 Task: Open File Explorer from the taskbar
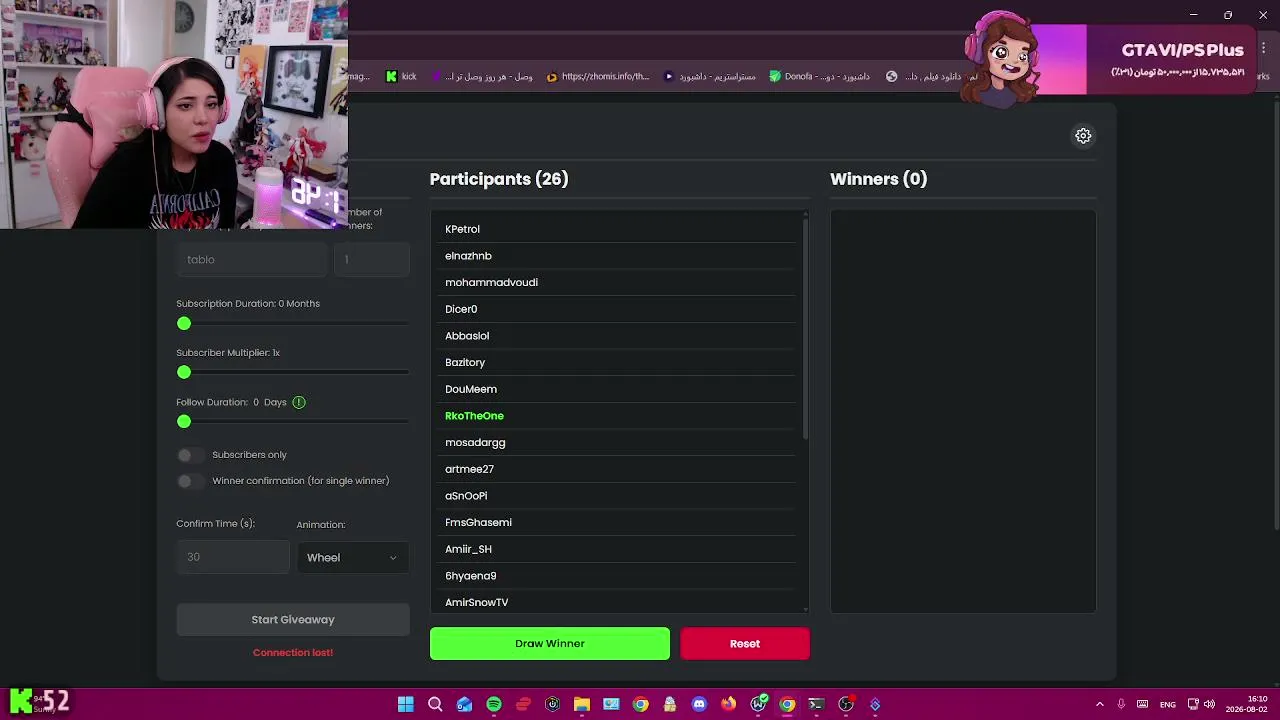click(x=582, y=704)
